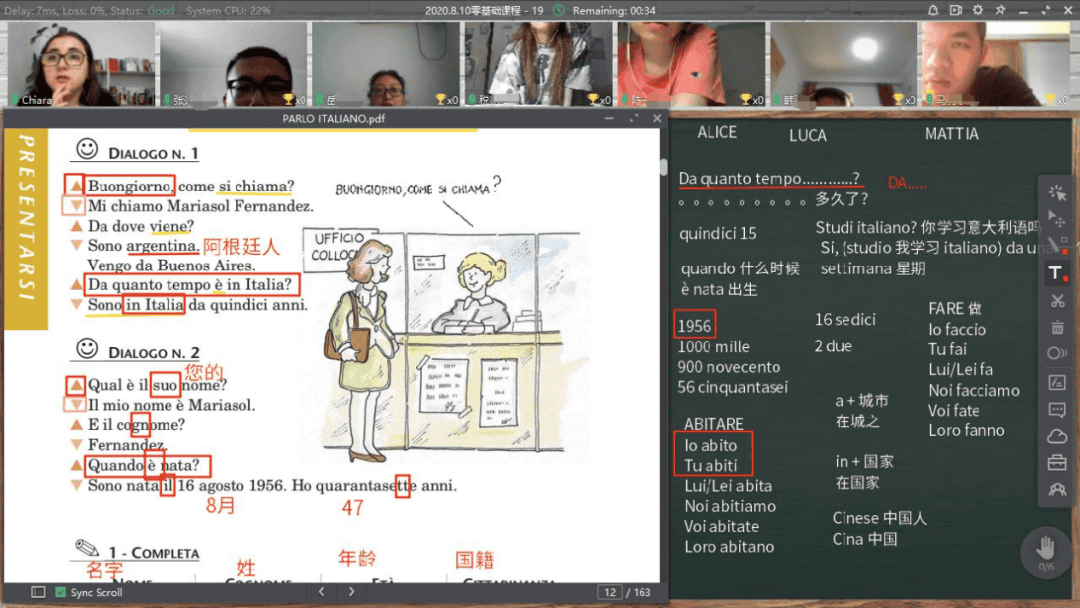Click the 'Remaining: 00:34' text
The image size is (1080, 608).
click(614, 10)
